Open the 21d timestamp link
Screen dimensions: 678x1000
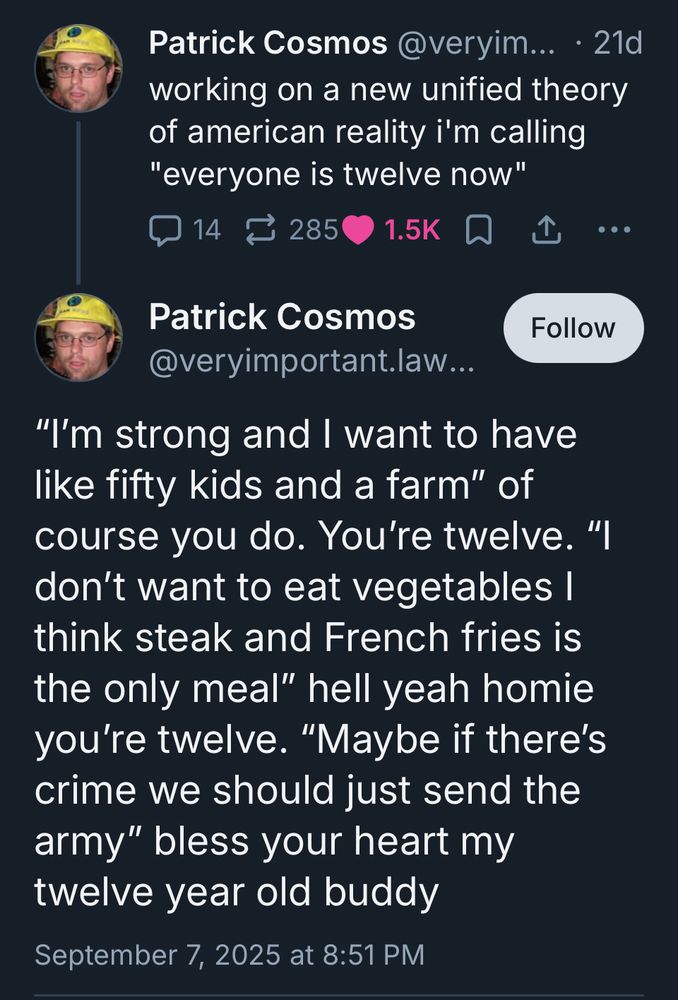click(617, 44)
